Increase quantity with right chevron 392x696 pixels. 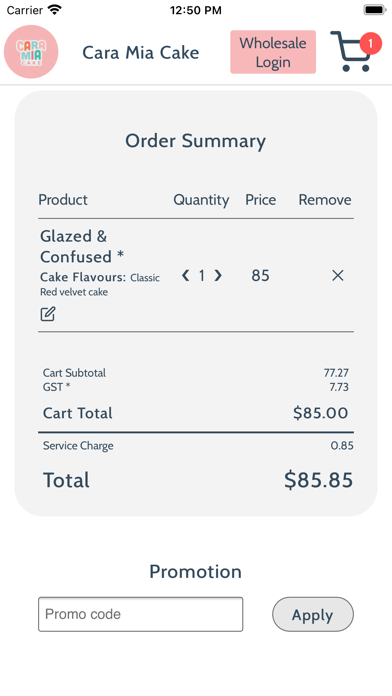point(218,276)
